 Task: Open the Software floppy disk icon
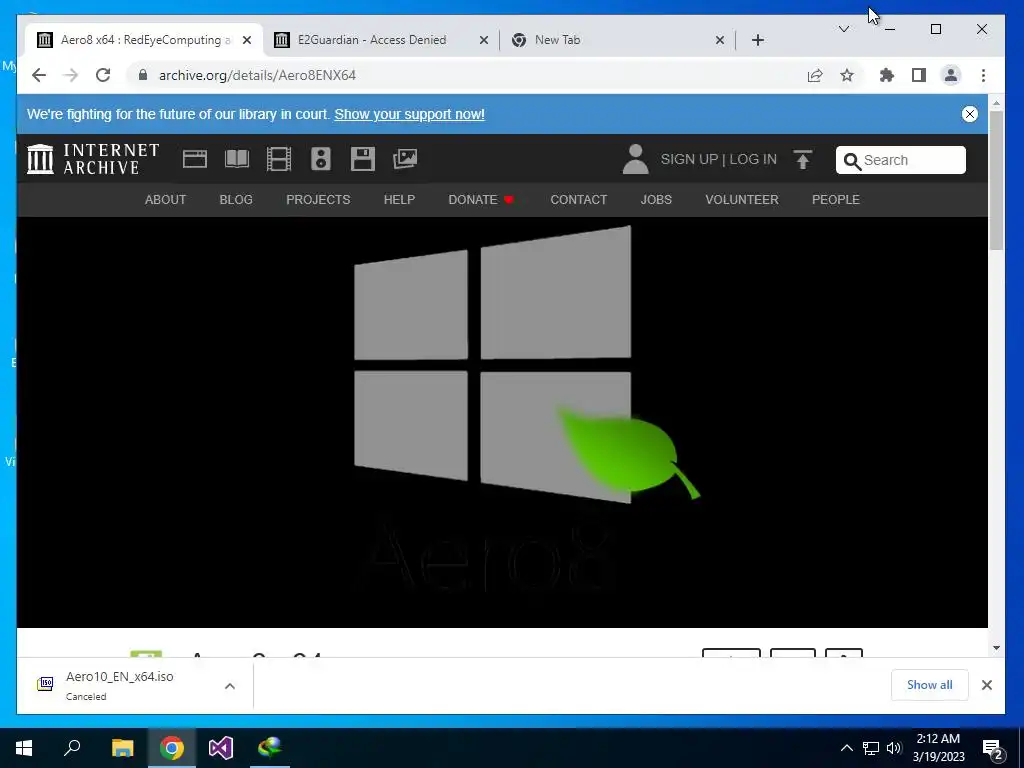pyautogui.click(x=362, y=159)
